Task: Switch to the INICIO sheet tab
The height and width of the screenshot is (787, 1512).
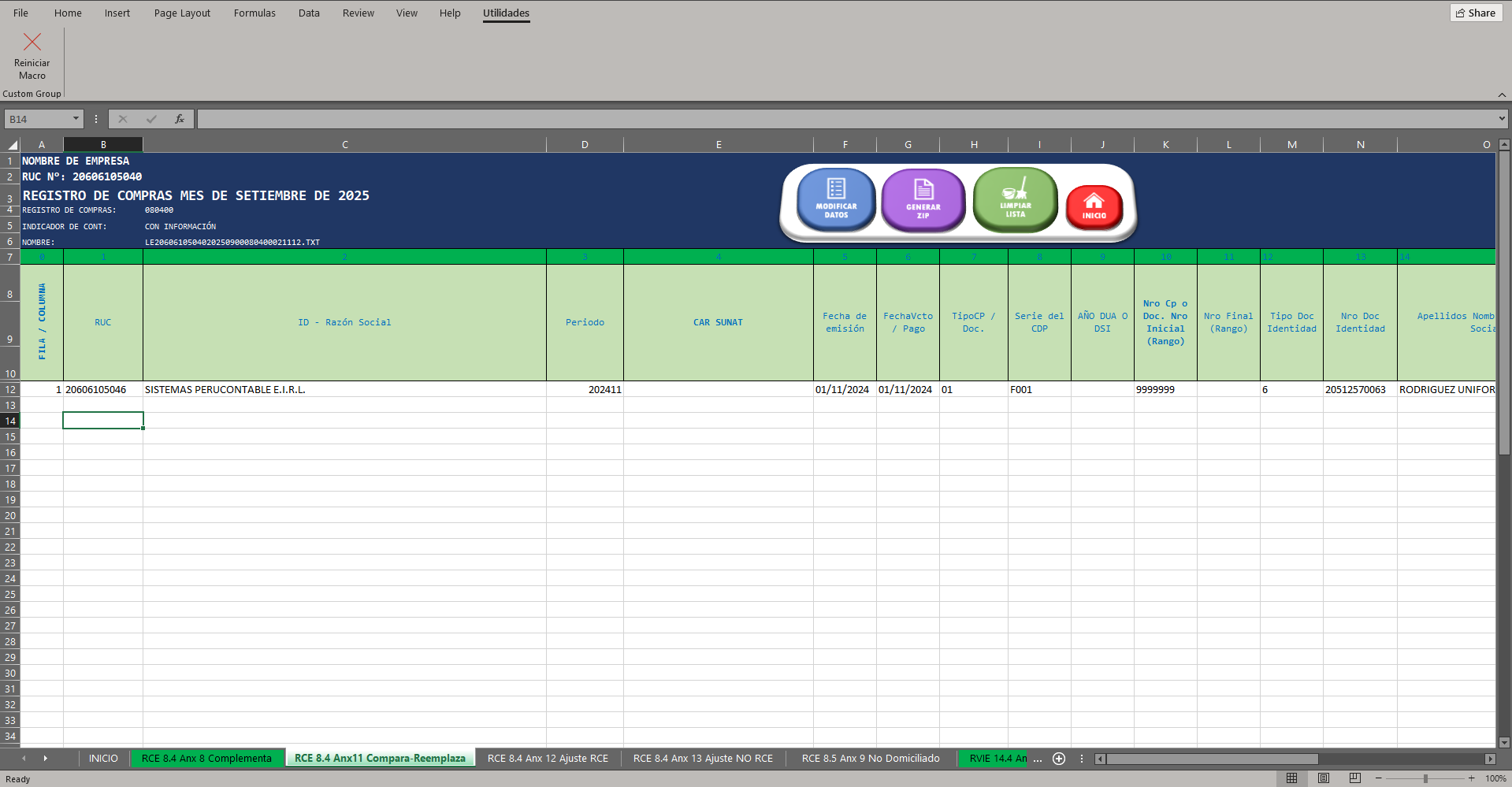Action: 103,759
